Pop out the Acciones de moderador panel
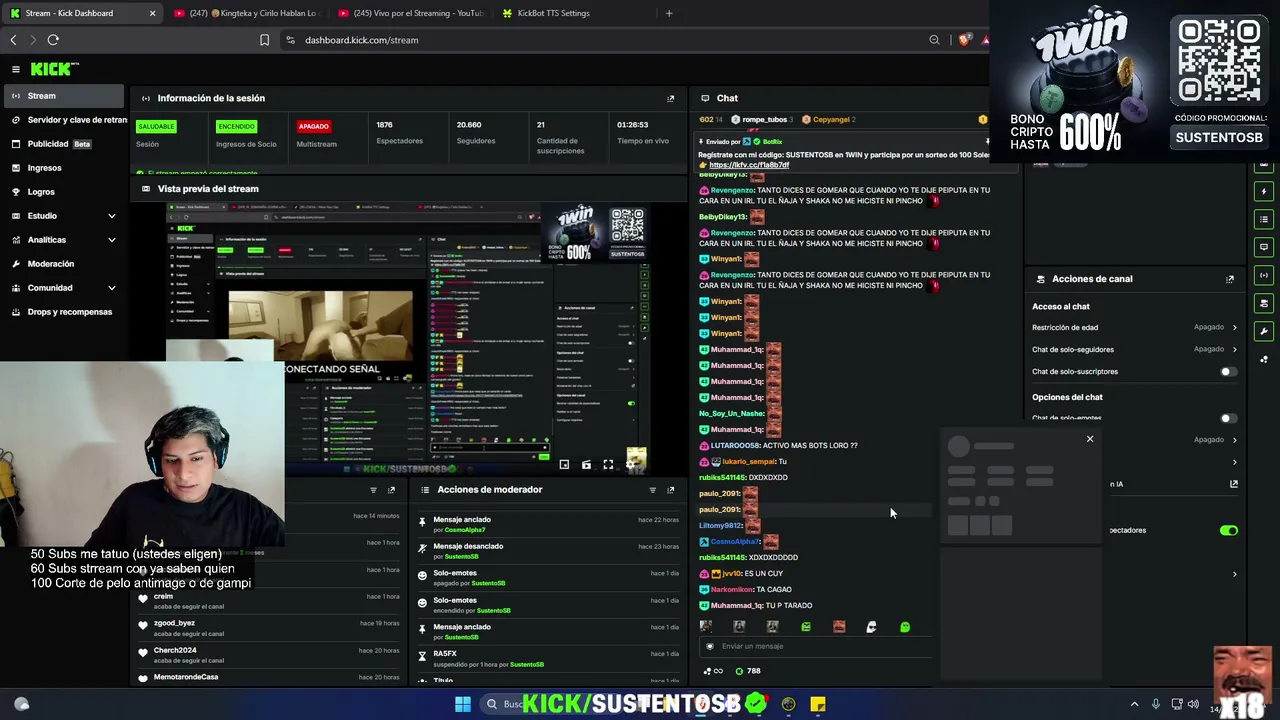Screen dimensions: 1280x720 [671, 490]
